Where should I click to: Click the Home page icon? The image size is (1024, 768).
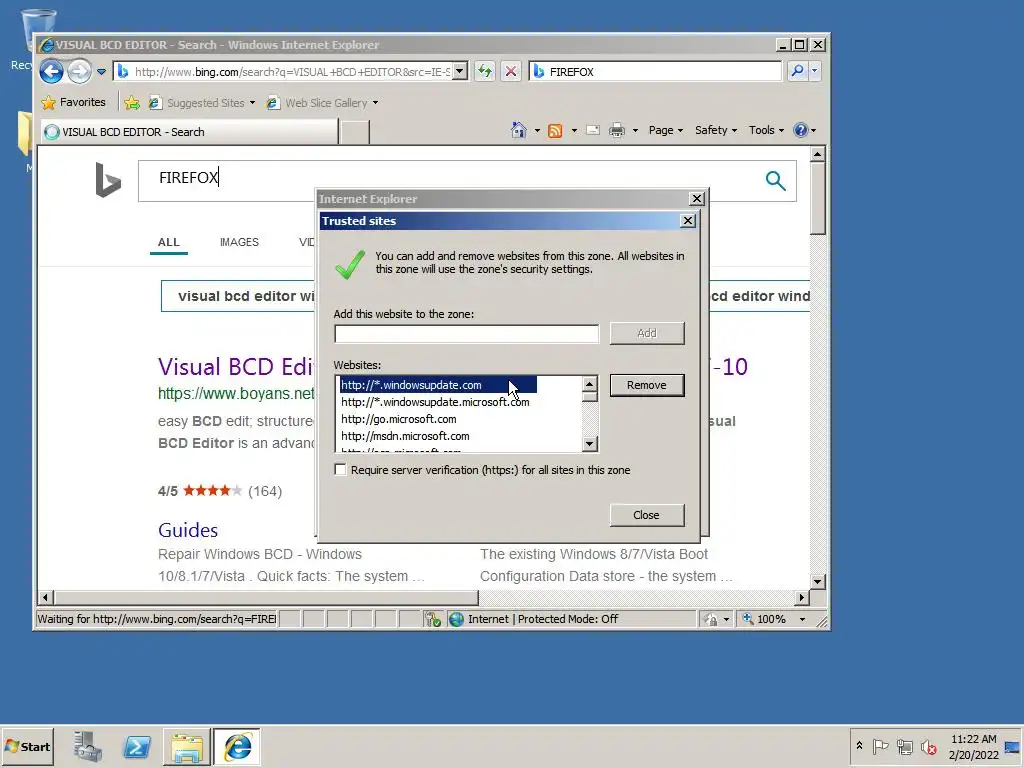click(x=519, y=130)
